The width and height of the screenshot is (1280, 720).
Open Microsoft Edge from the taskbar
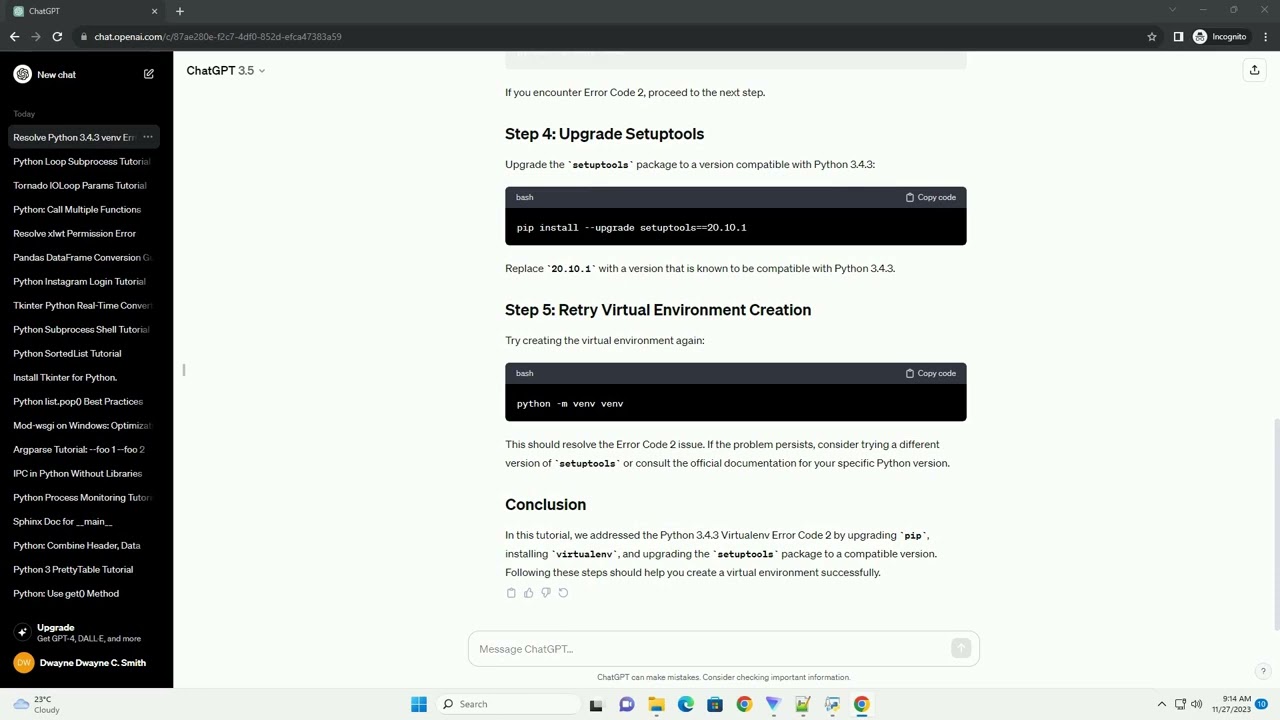(685, 704)
